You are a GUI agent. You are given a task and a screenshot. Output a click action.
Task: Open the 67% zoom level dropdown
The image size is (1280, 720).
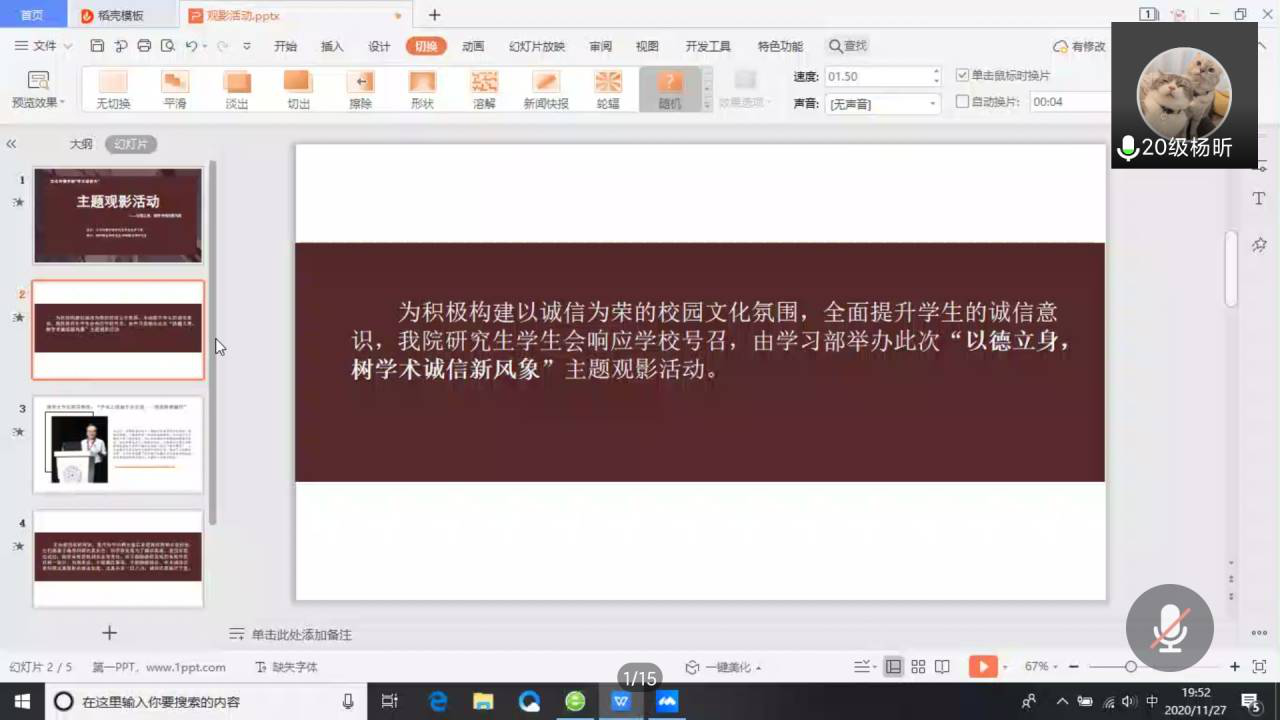(x=1040, y=667)
